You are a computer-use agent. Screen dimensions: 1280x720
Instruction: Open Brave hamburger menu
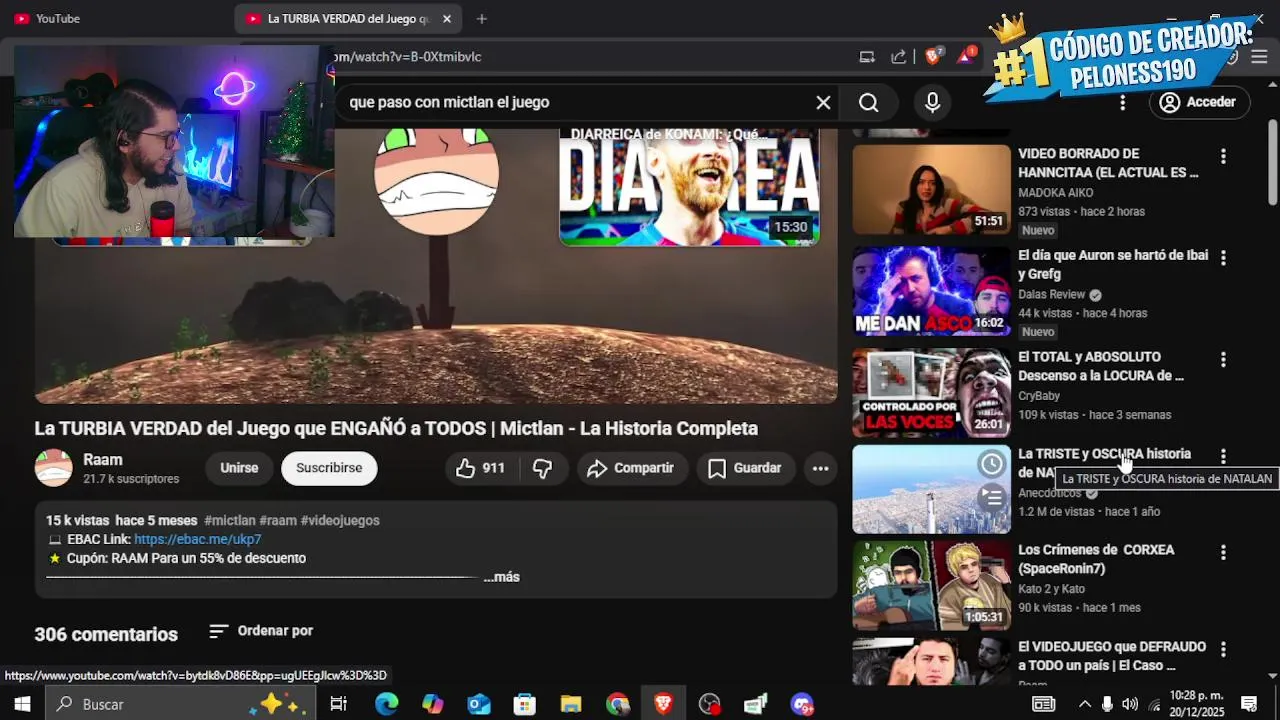[x=1259, y=57]
